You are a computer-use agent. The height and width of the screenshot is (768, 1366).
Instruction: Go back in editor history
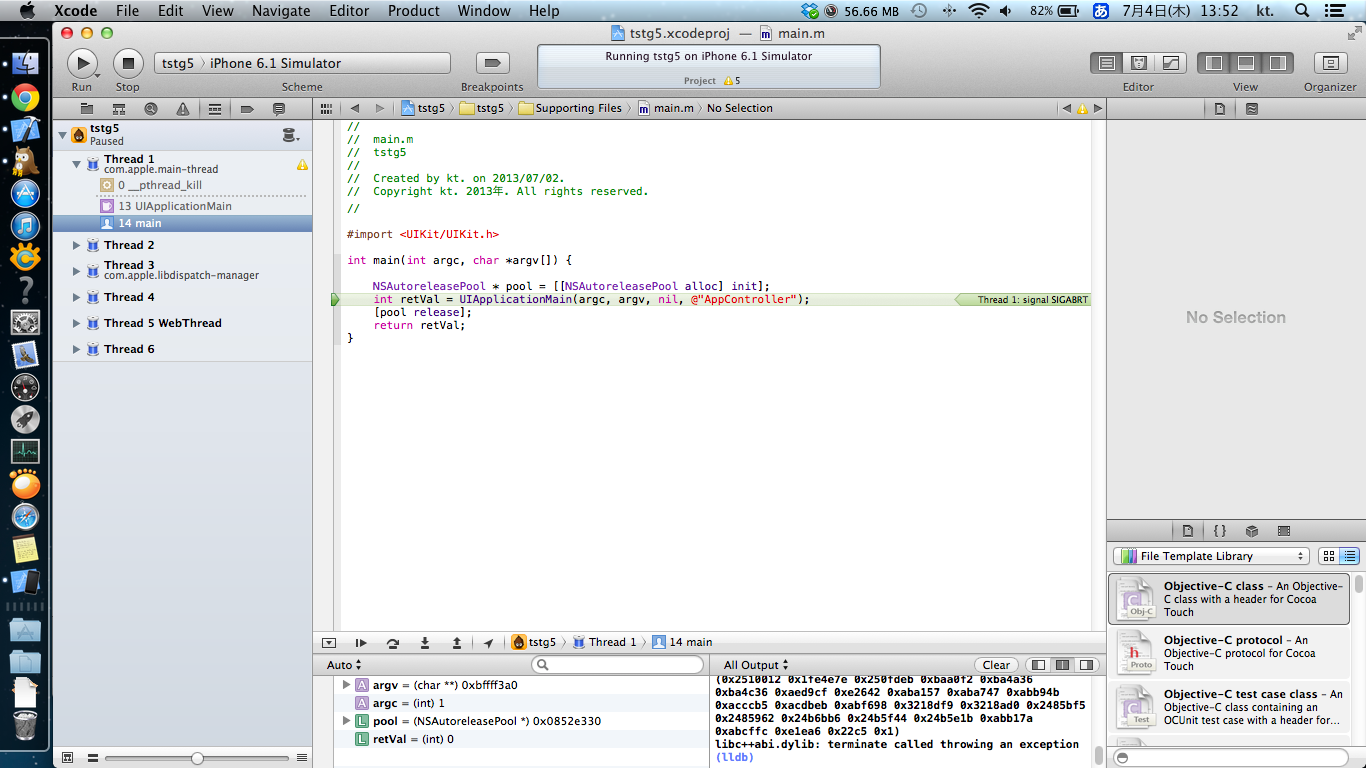pos(355,108)
